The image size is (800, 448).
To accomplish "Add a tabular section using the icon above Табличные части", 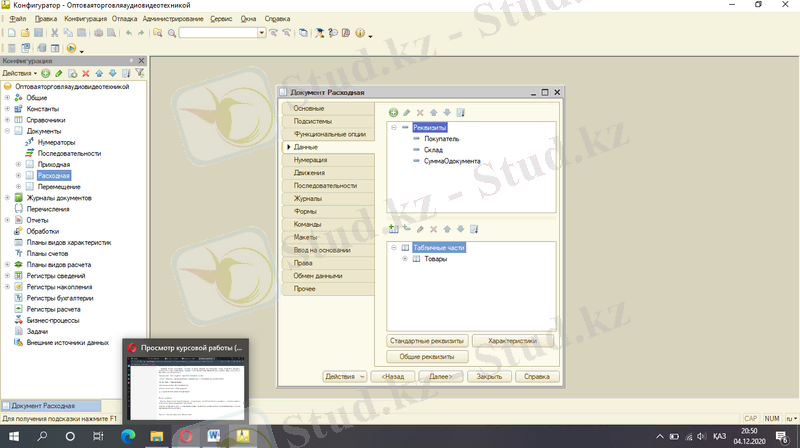I will [393, 229].
